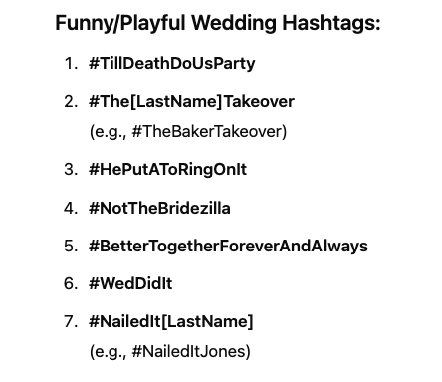Click the #The[LastName]Takeover hashtag
Screen dimensions: 442x382
[192, 101]
